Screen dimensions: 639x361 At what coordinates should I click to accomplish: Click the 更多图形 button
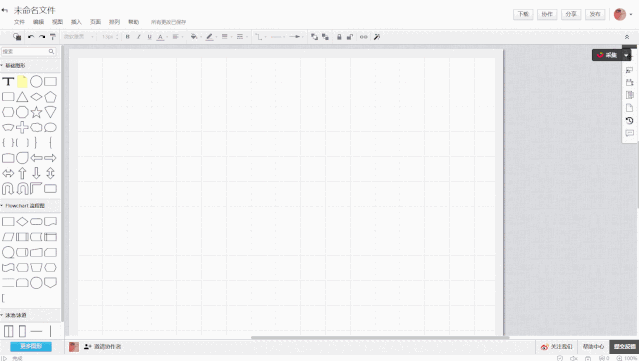pyautogui.click(x=31, y=346)
